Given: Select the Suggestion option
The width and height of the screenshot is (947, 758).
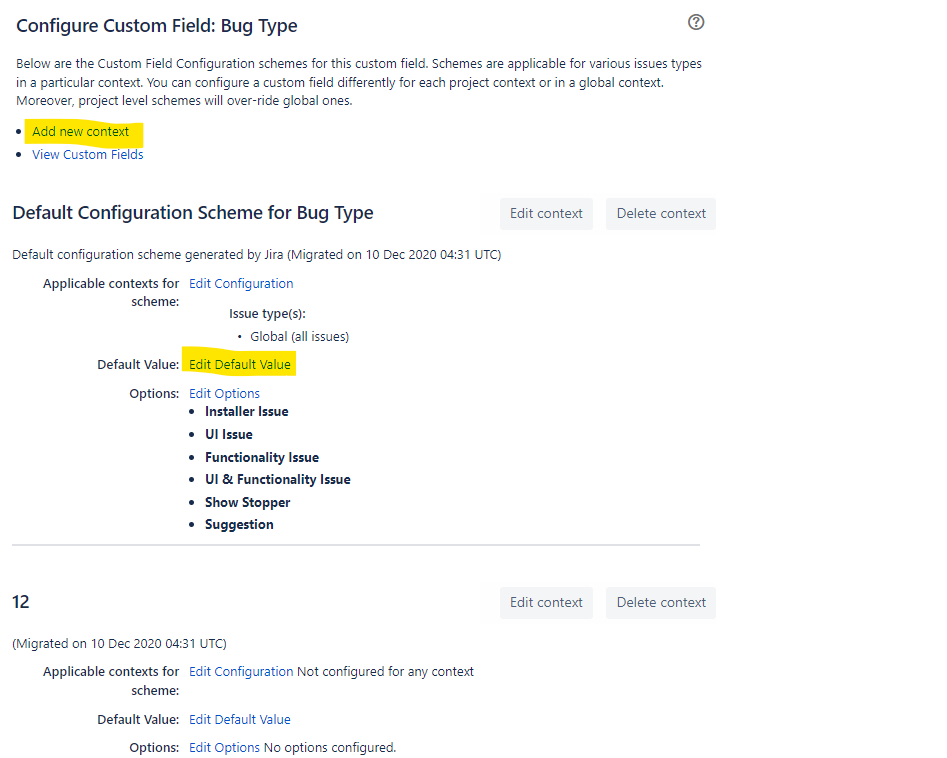Looking at the screenshot, I should (x=239, y=524).
